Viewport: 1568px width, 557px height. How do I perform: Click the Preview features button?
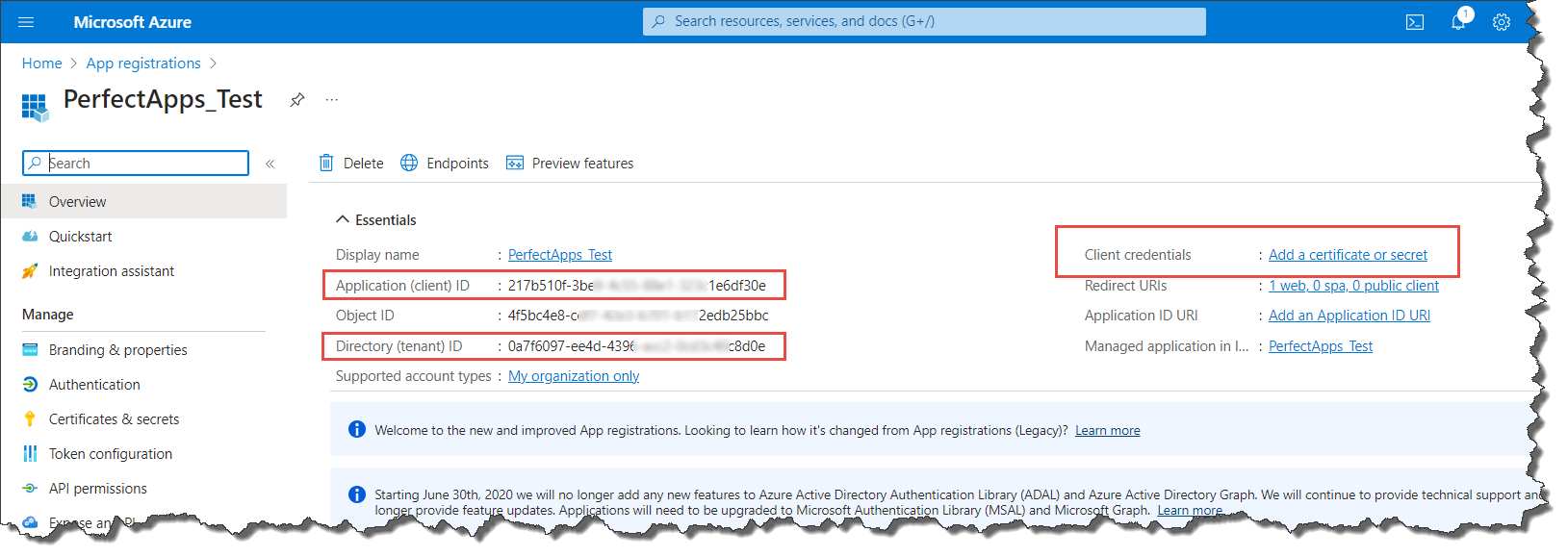coord(570,163)
